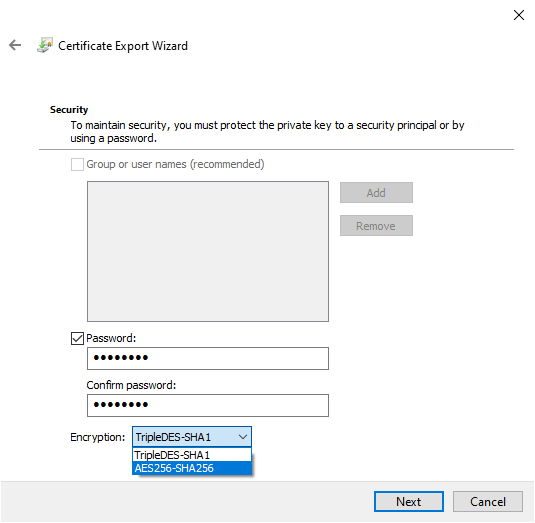Cancel the certificate export
This screenshot has height=523, width=535.
pyautogui.click(x=488, y=502)
